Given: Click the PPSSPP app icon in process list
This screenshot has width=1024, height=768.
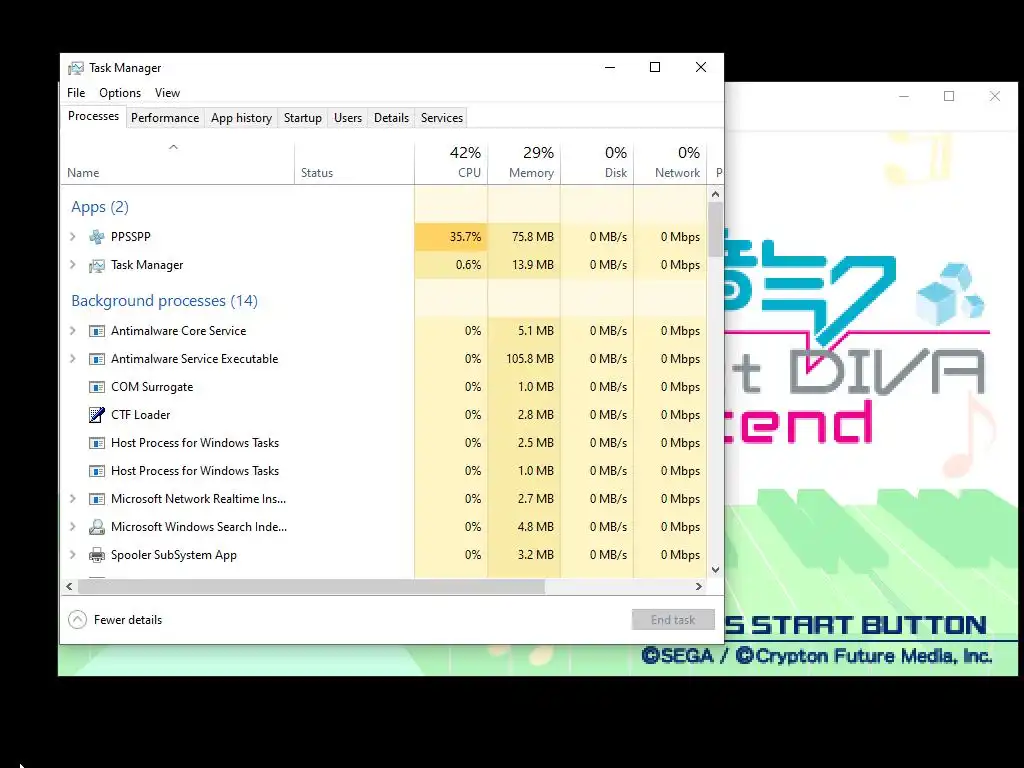Looking at the screenshot, I should point(97,236).
